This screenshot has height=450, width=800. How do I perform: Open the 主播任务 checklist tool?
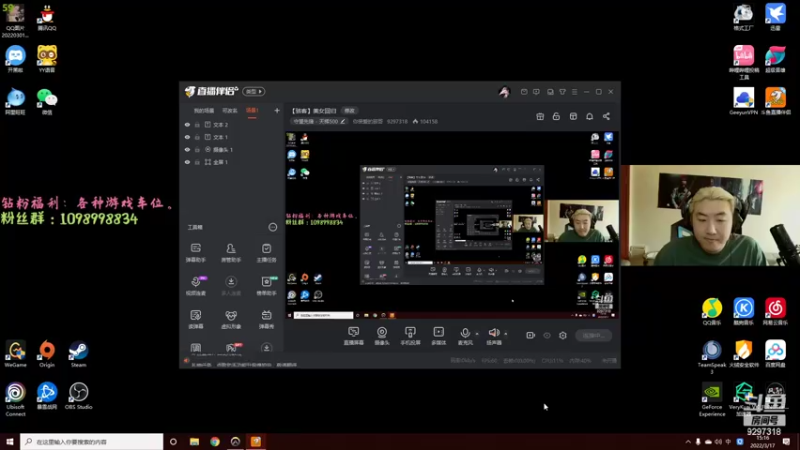(266, 253)
